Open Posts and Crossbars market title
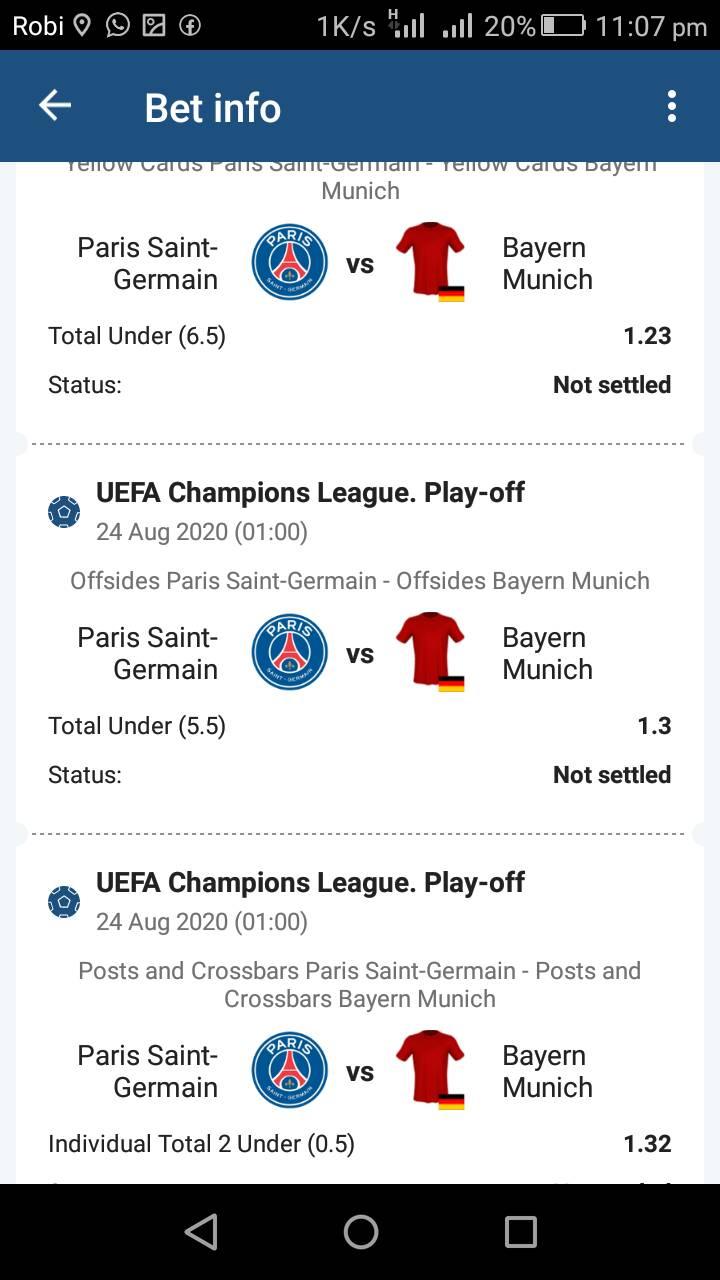 pyautogui.click(x=360, y=985)
